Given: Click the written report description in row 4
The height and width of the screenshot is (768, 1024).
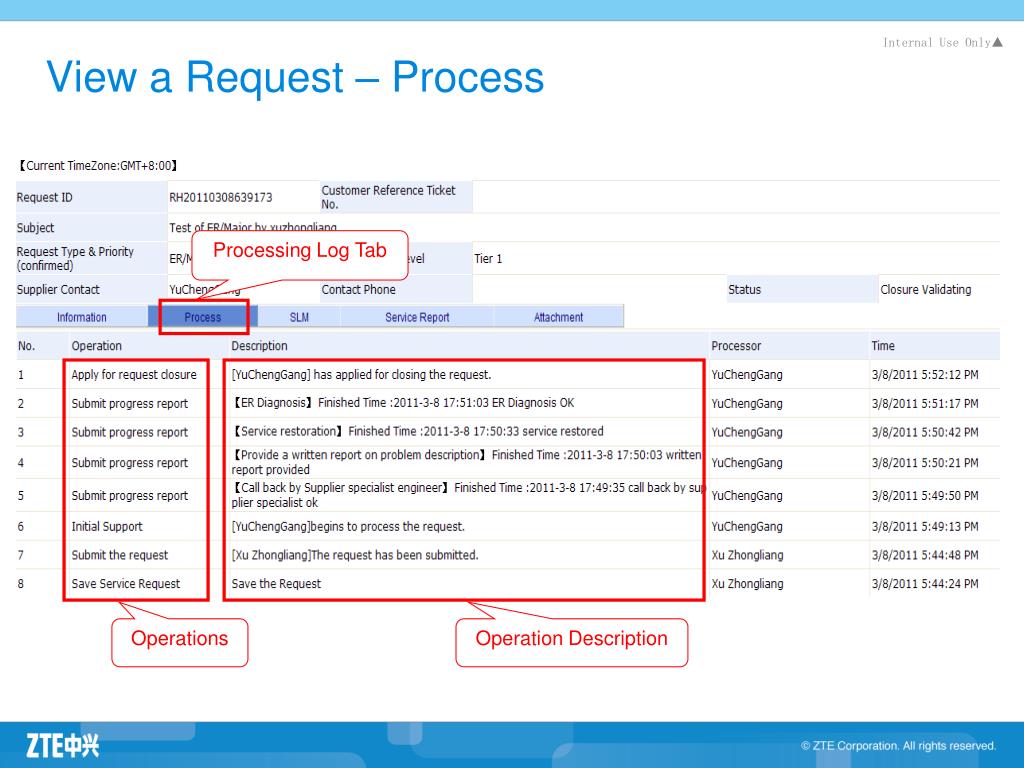Looking at the screenshot, I should (x=466, y=462).
